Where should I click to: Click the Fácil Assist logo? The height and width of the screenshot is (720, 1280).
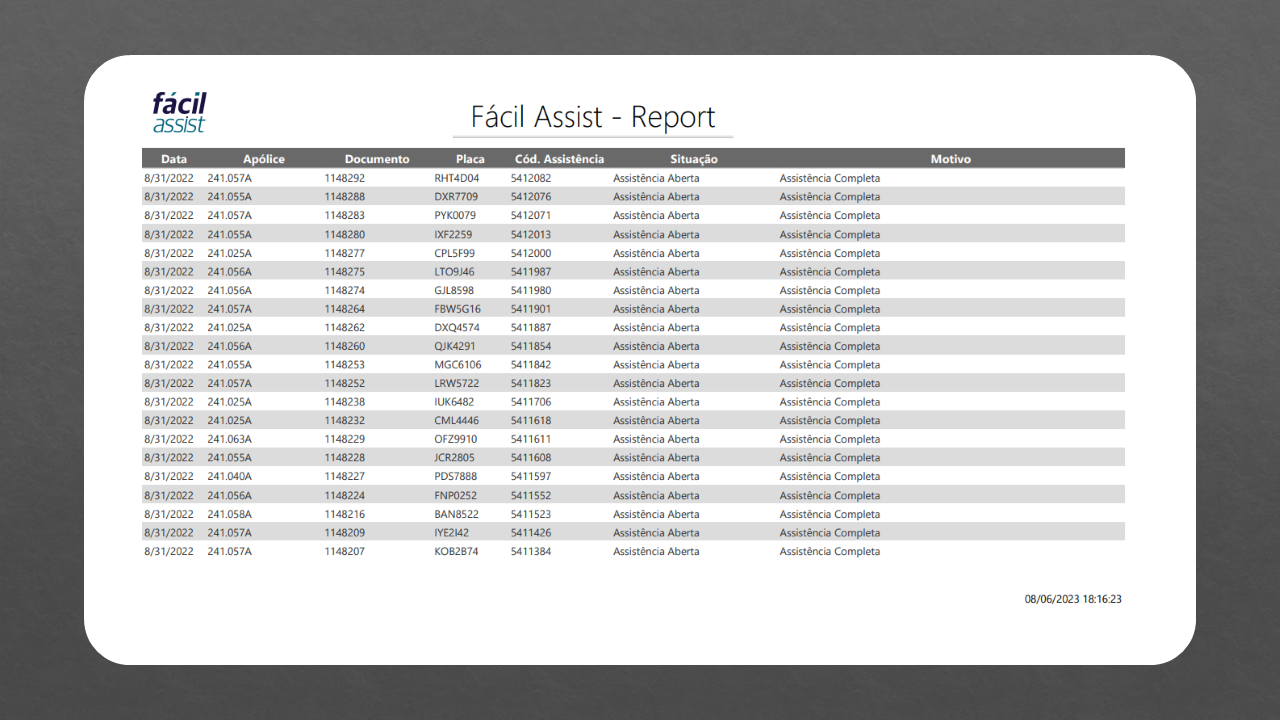[180, 112]
